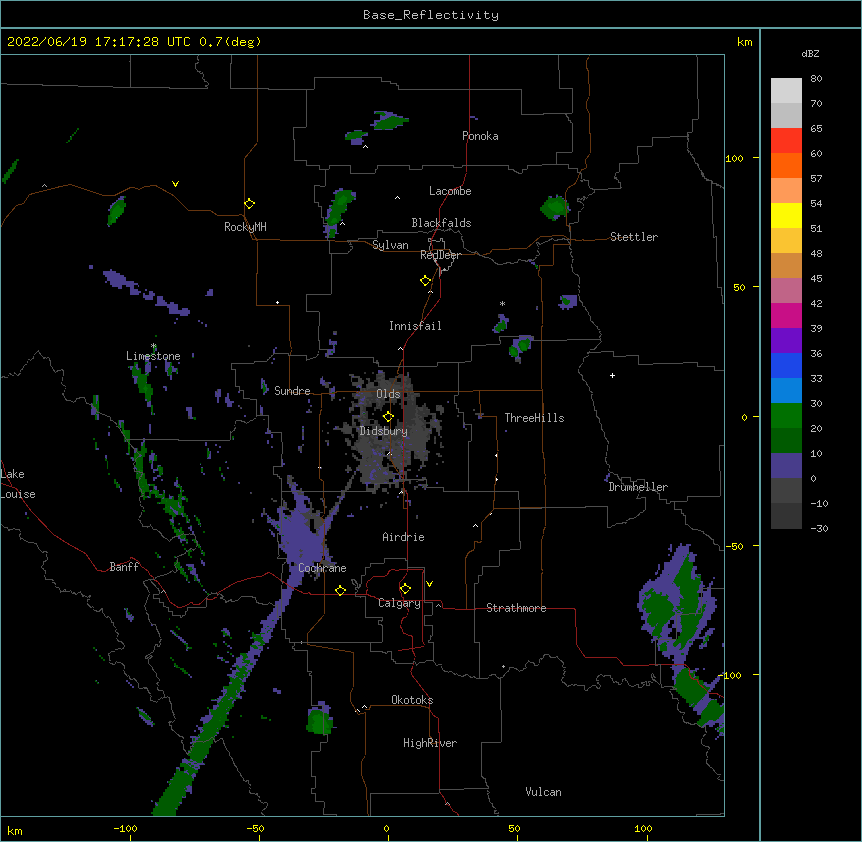Screen dimensions: 862x842
Task: Select the Didsbury label
Action: [384, 431]
